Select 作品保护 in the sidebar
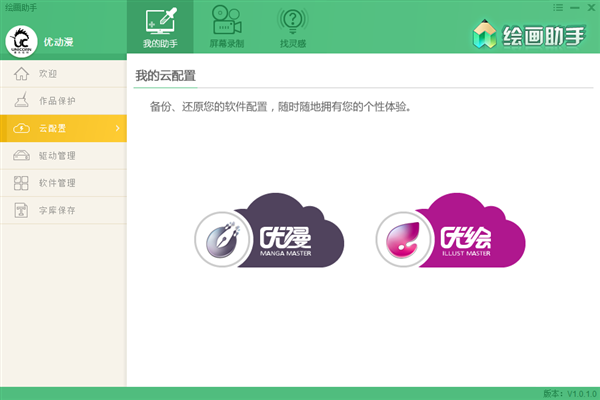Image resolution: width=600 pixels, height=400 pixels. point(64,101)
